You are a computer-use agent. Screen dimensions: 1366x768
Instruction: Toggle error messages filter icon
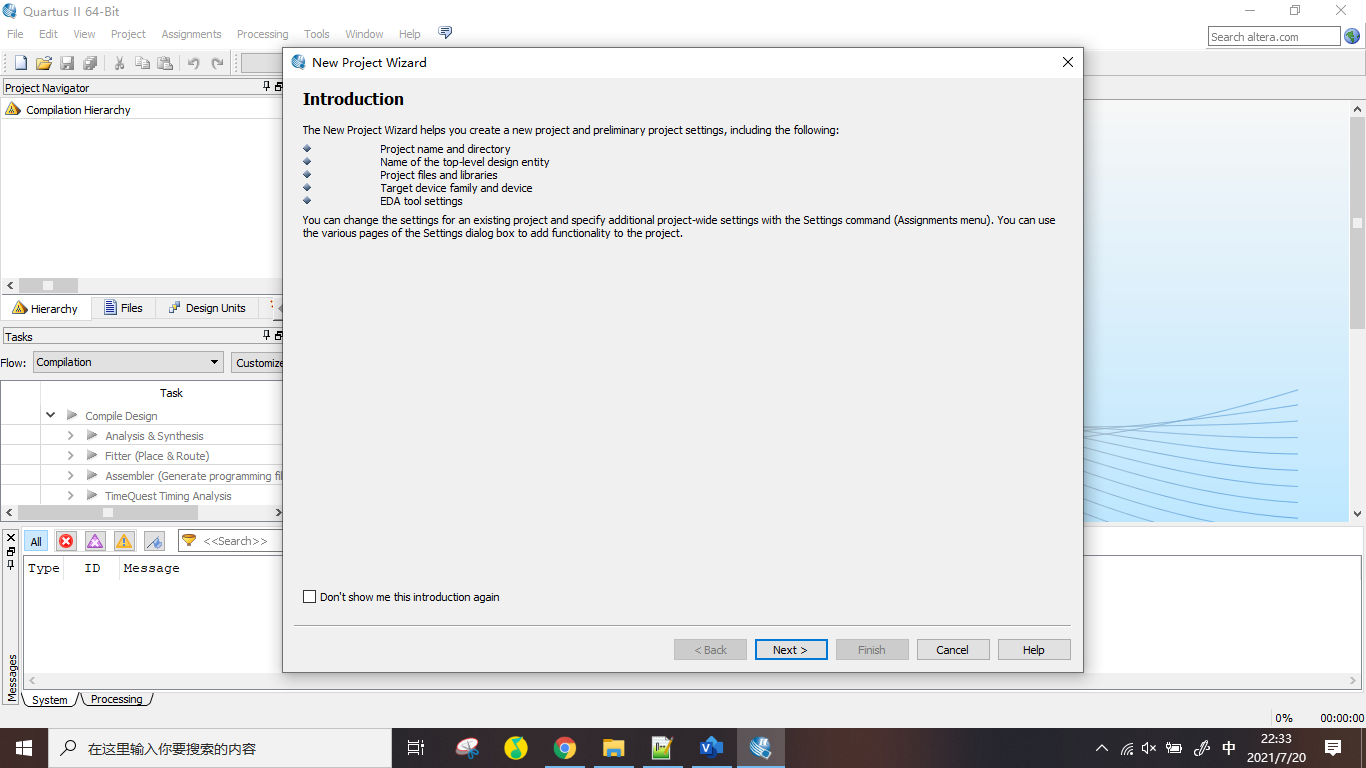click(x=66, y=541)
